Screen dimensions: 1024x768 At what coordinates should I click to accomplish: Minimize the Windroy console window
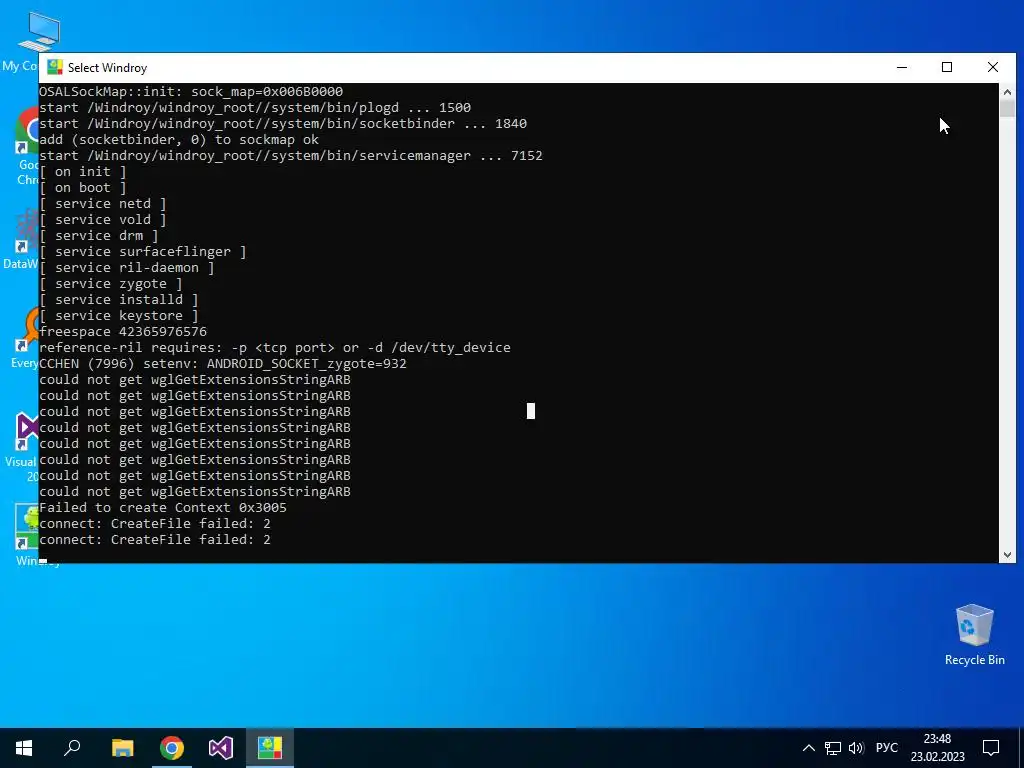(x=902, y=67)
